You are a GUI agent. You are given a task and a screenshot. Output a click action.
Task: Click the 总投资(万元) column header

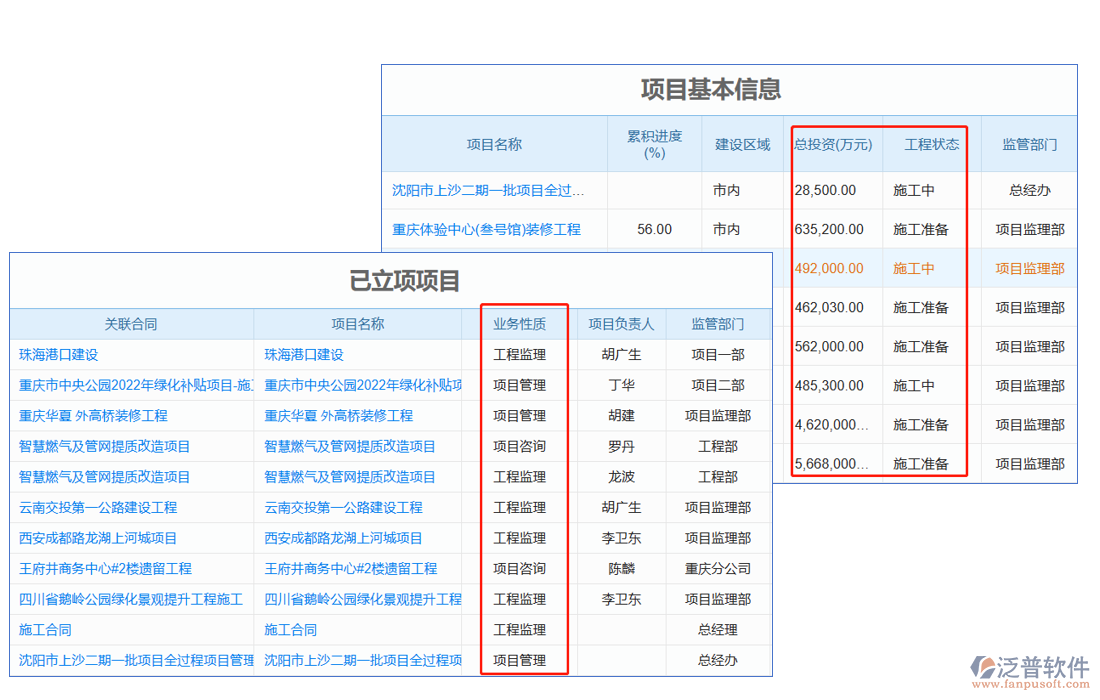pos(833,144)
